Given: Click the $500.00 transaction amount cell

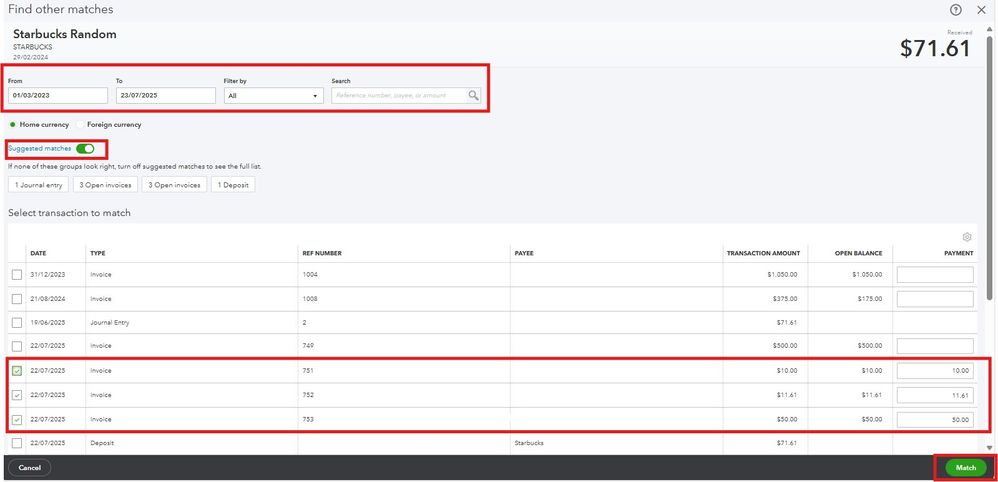Looking at the screenshot, I should (x=784, y=346).
